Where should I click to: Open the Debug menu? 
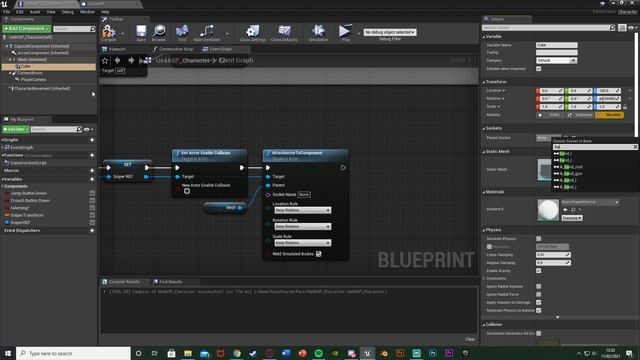click(x=68, y=12)
